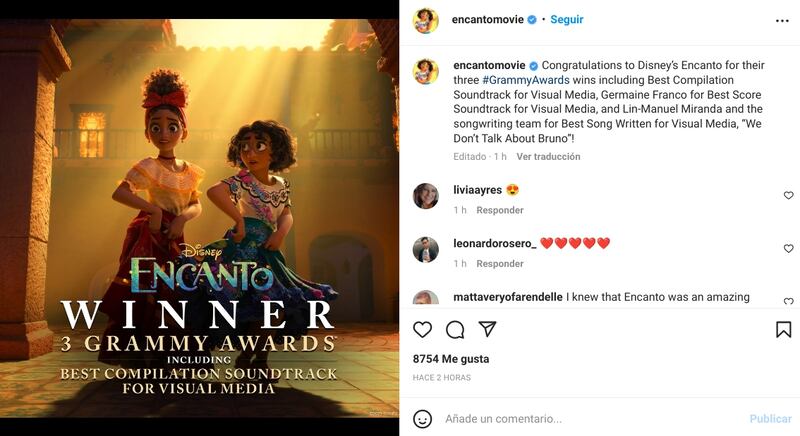Like liviaayres' comment

(788, 195)
